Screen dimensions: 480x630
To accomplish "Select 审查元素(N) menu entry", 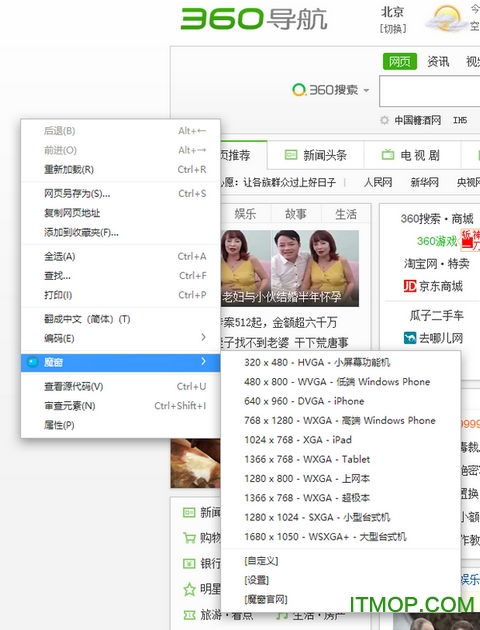I will 120,406.
